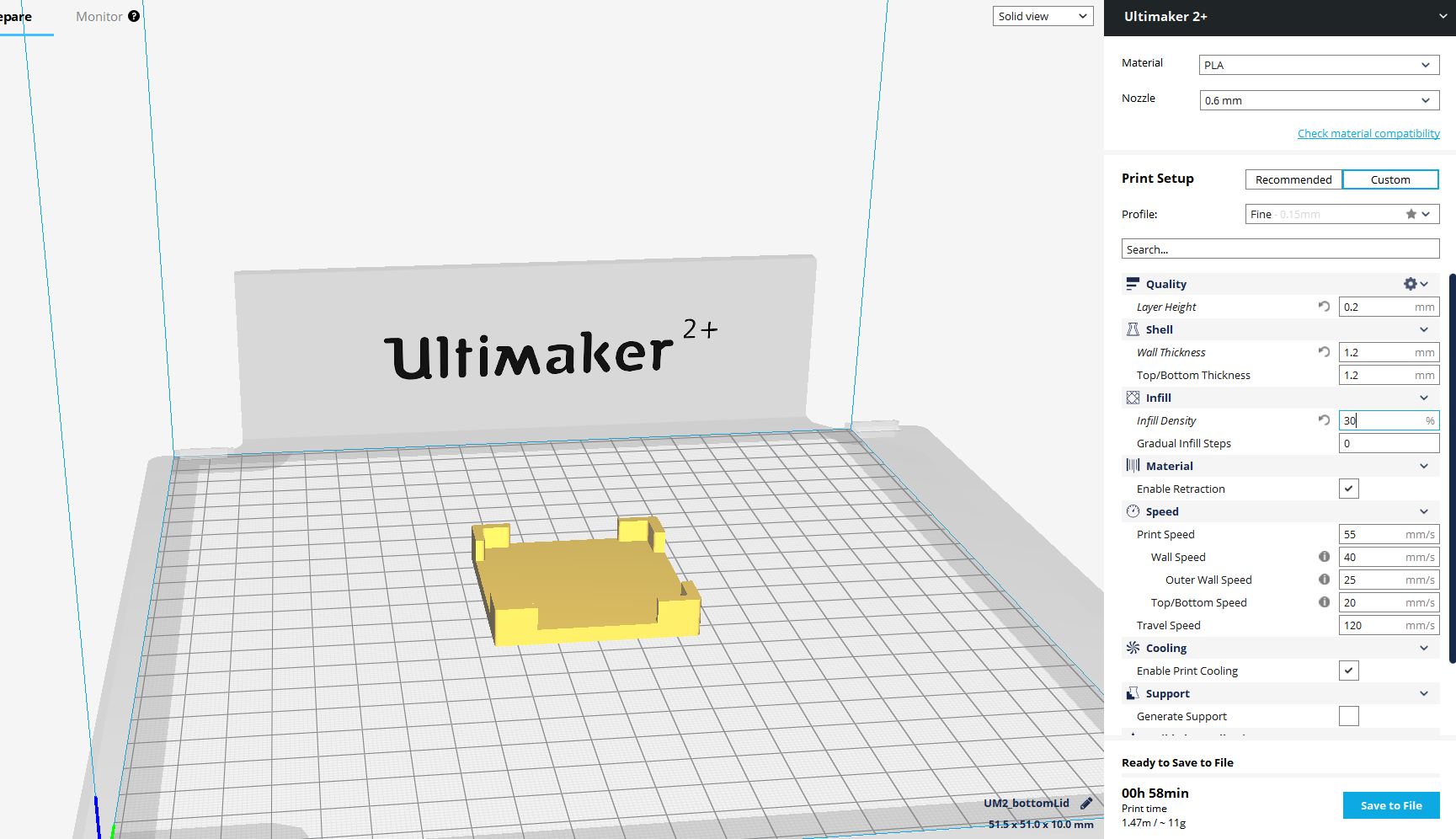Screen dimensions: 1456x839
Task: Collapse the Shell settings section
Action: coord(1424,329)
